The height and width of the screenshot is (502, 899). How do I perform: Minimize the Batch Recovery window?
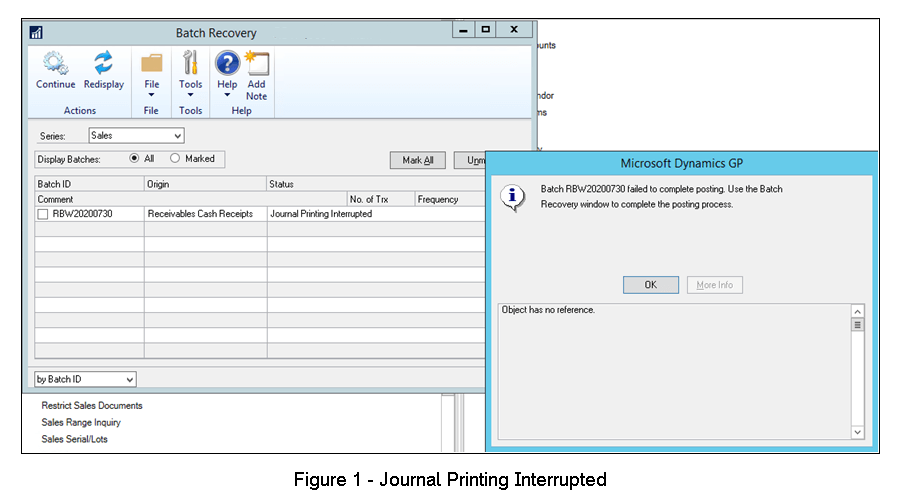click(x=463, y=29)
